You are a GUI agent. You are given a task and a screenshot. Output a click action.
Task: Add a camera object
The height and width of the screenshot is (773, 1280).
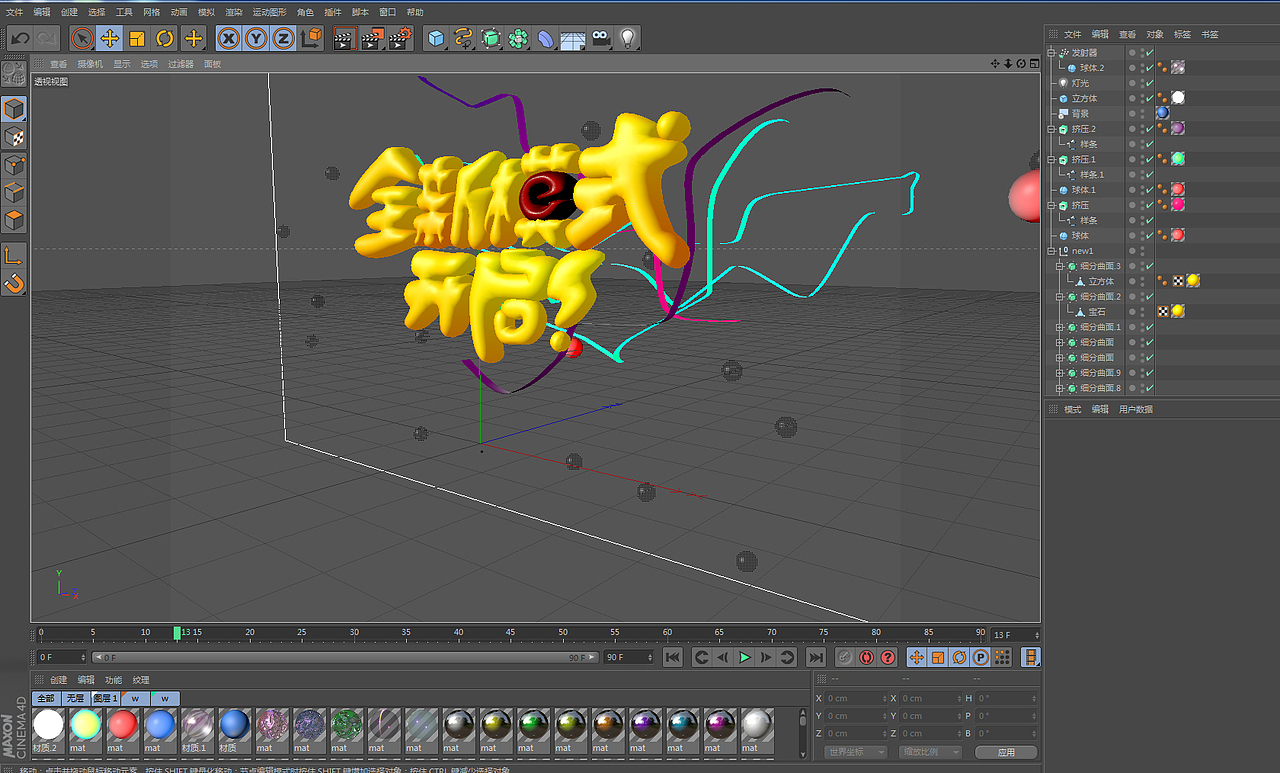(600, 39)
